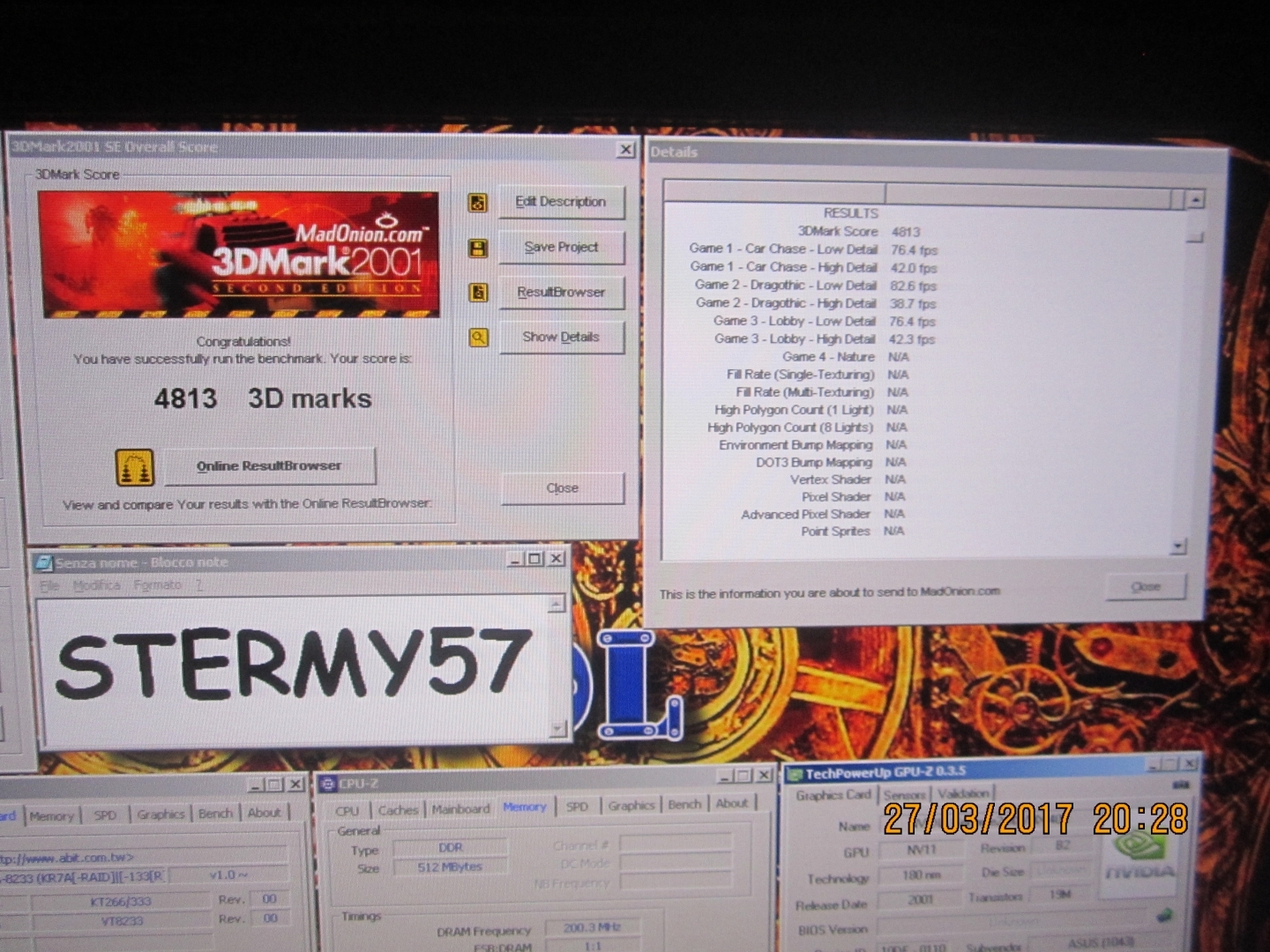Click the Details list scrollbar down arrow
The image size is (1270, 952).
(x=1178, y=547)
